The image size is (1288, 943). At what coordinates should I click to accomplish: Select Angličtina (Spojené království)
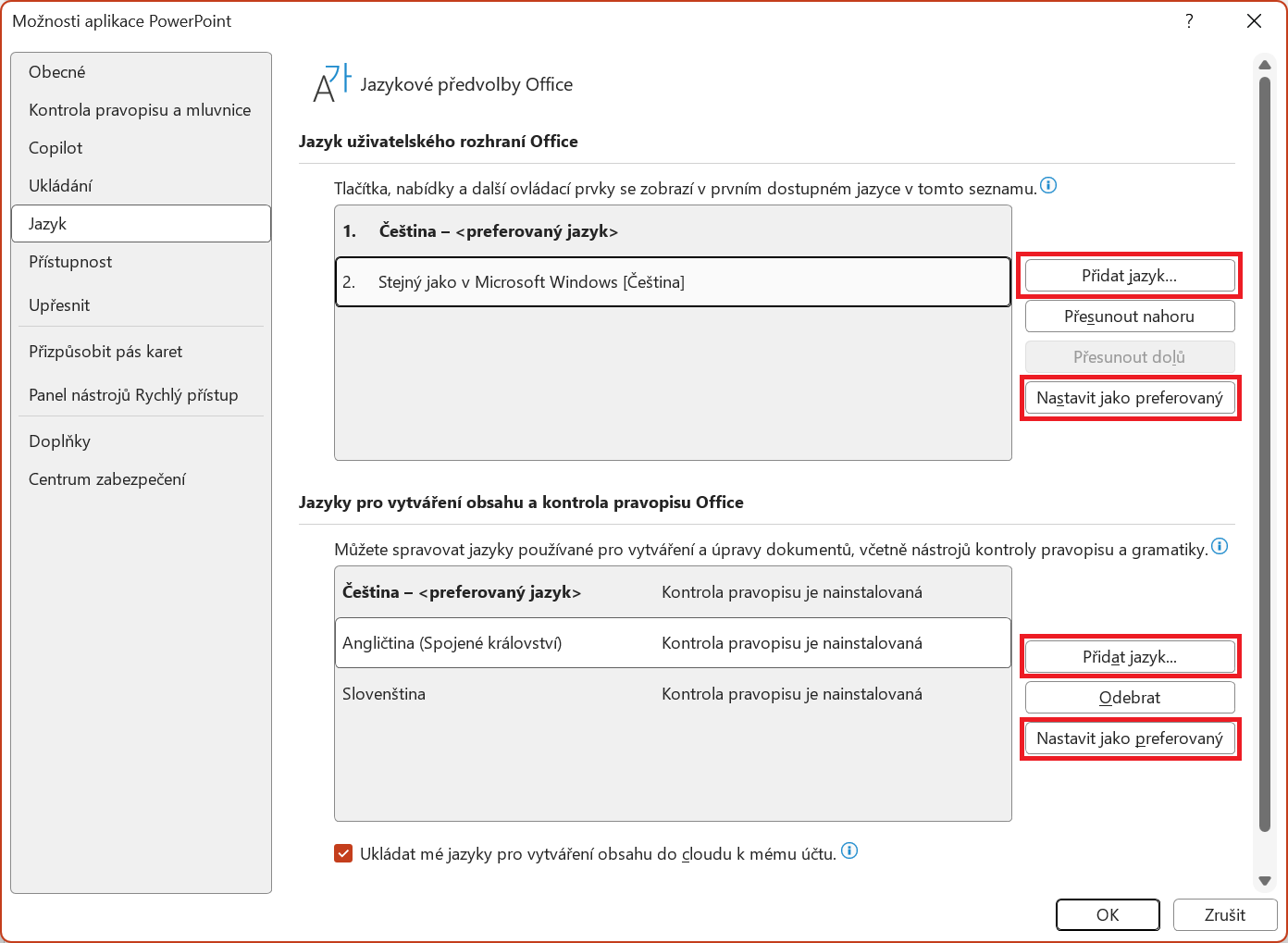pos(673,643)
